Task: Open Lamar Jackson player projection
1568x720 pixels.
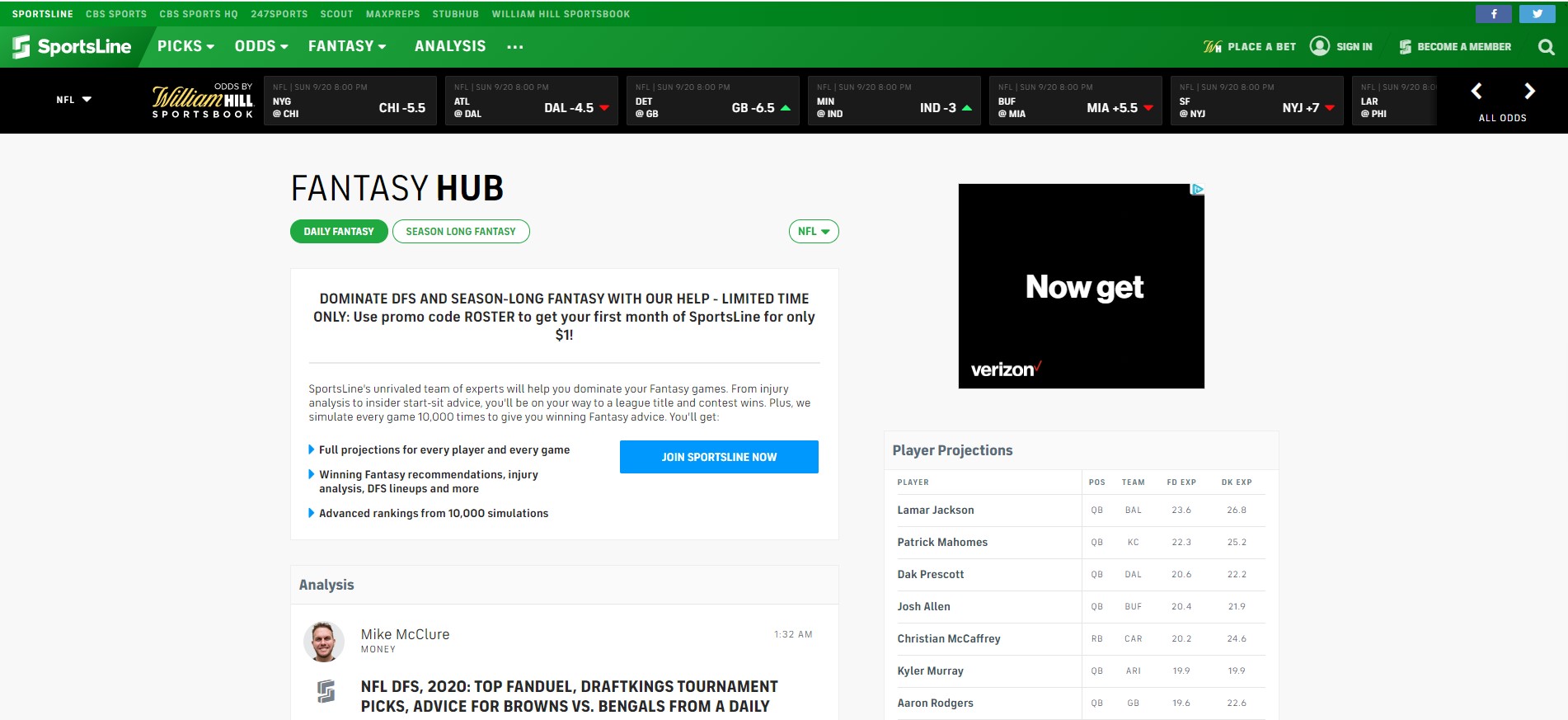Action: click(x=936, y=511)
